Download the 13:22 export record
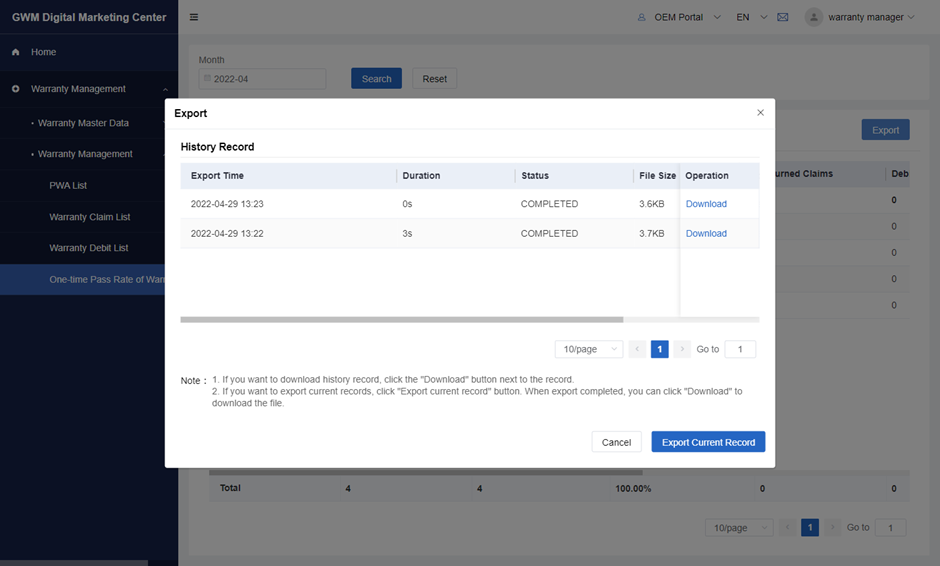Viewport: 940px width, 566px height. [706, 233]
